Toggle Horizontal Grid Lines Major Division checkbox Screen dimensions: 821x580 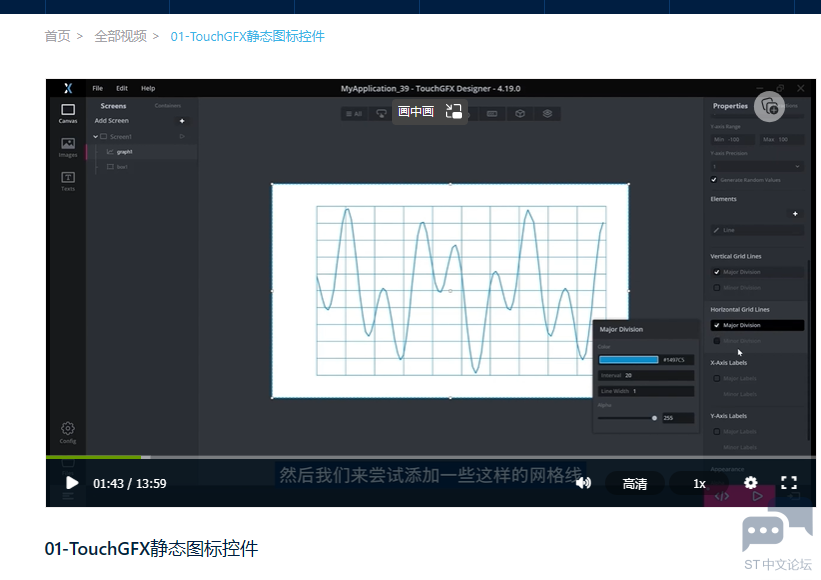point(717,325)
